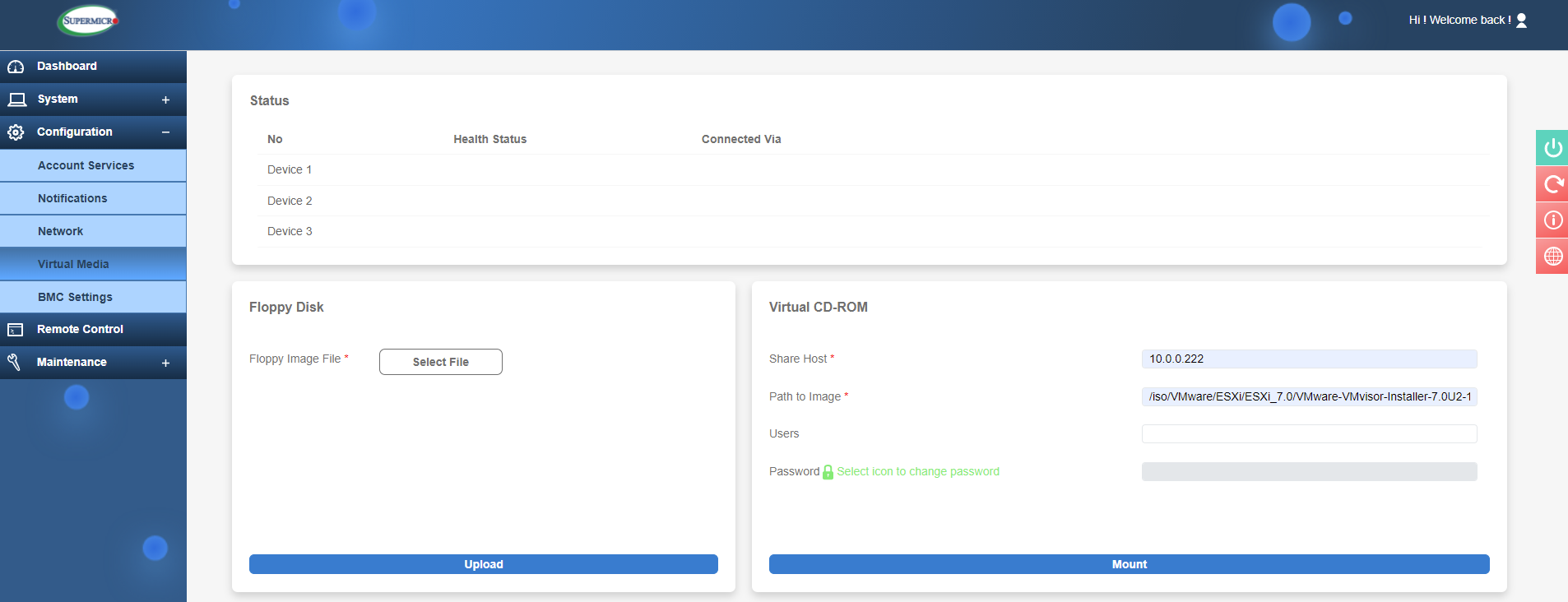Click the Select File button
Viewport: 1568px width, 602px height.
click(440, 362)
